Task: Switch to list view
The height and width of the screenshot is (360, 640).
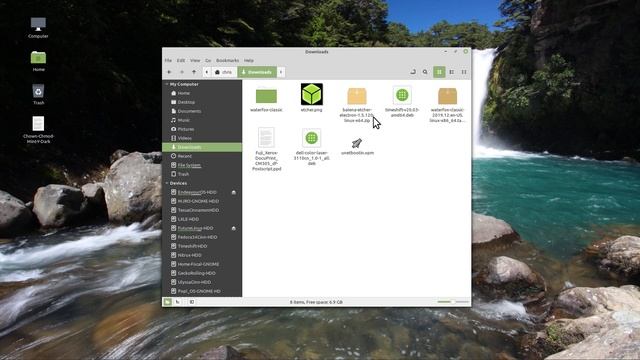Action: [451, 72]
